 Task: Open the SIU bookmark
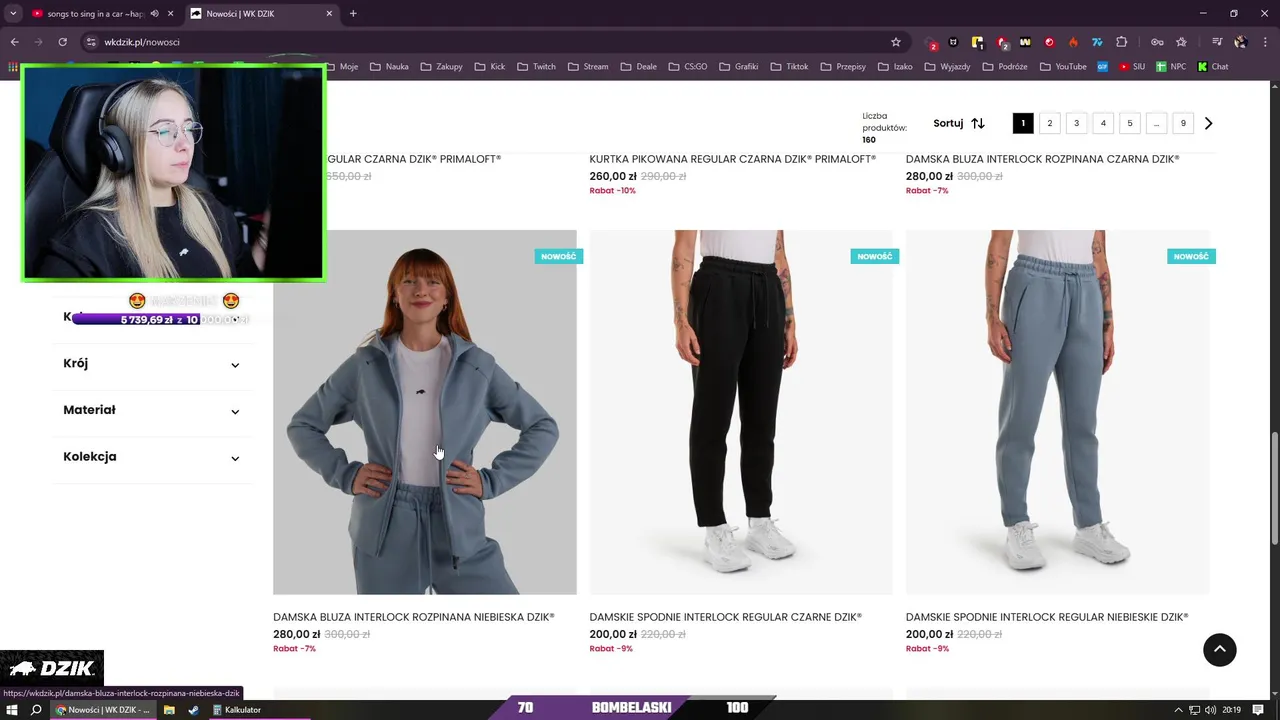point(1133,67)
